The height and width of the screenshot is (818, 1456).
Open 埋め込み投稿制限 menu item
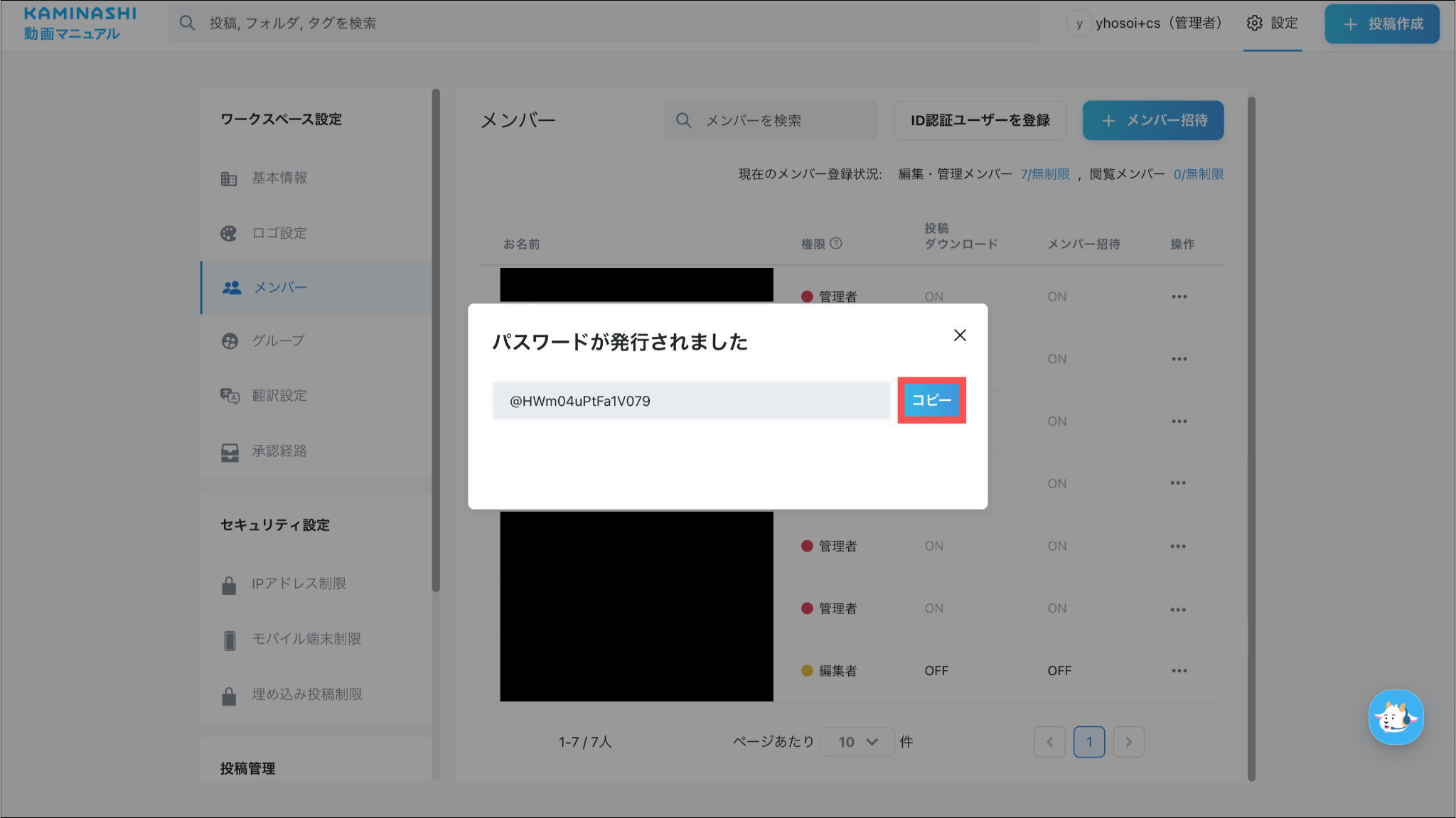coord(307,694)
